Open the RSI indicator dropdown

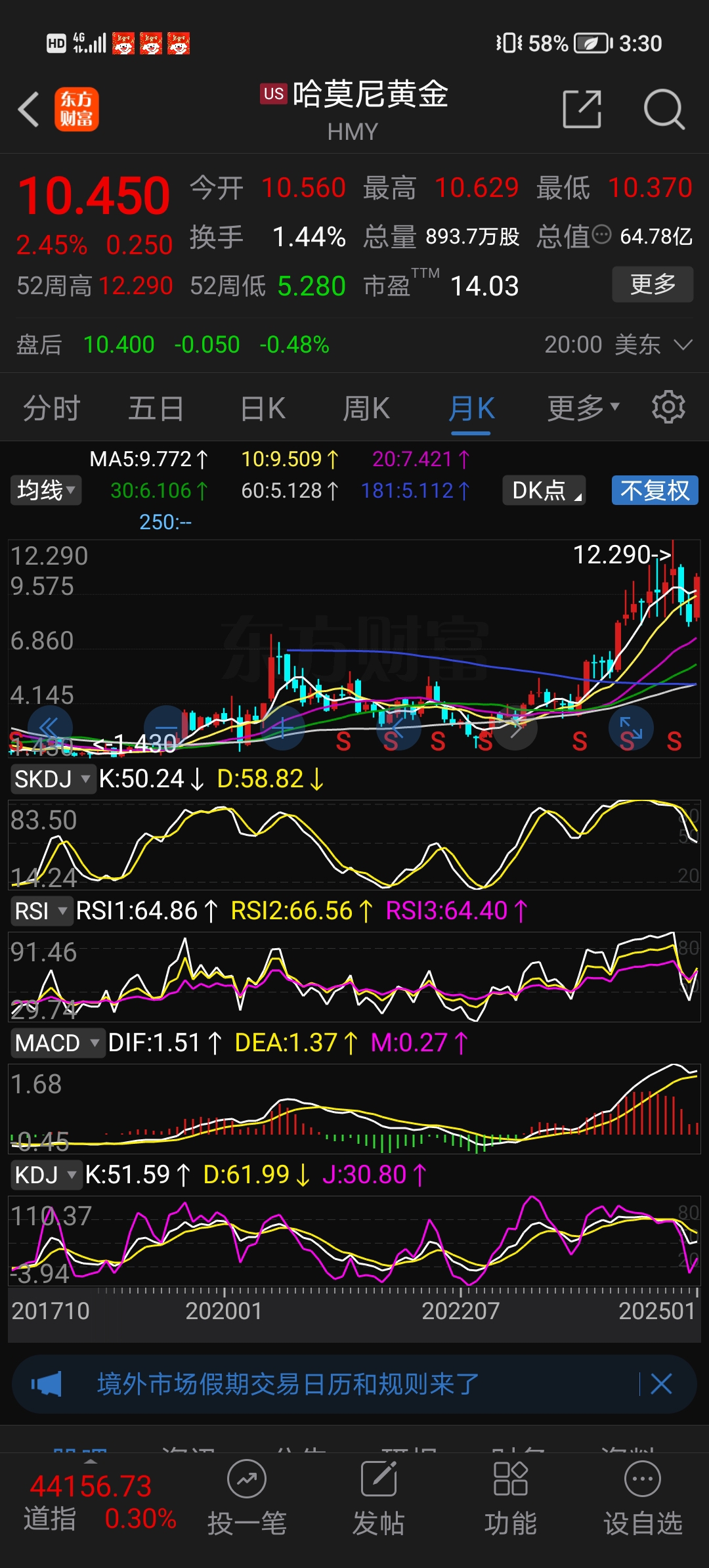(x=41, y=911)
